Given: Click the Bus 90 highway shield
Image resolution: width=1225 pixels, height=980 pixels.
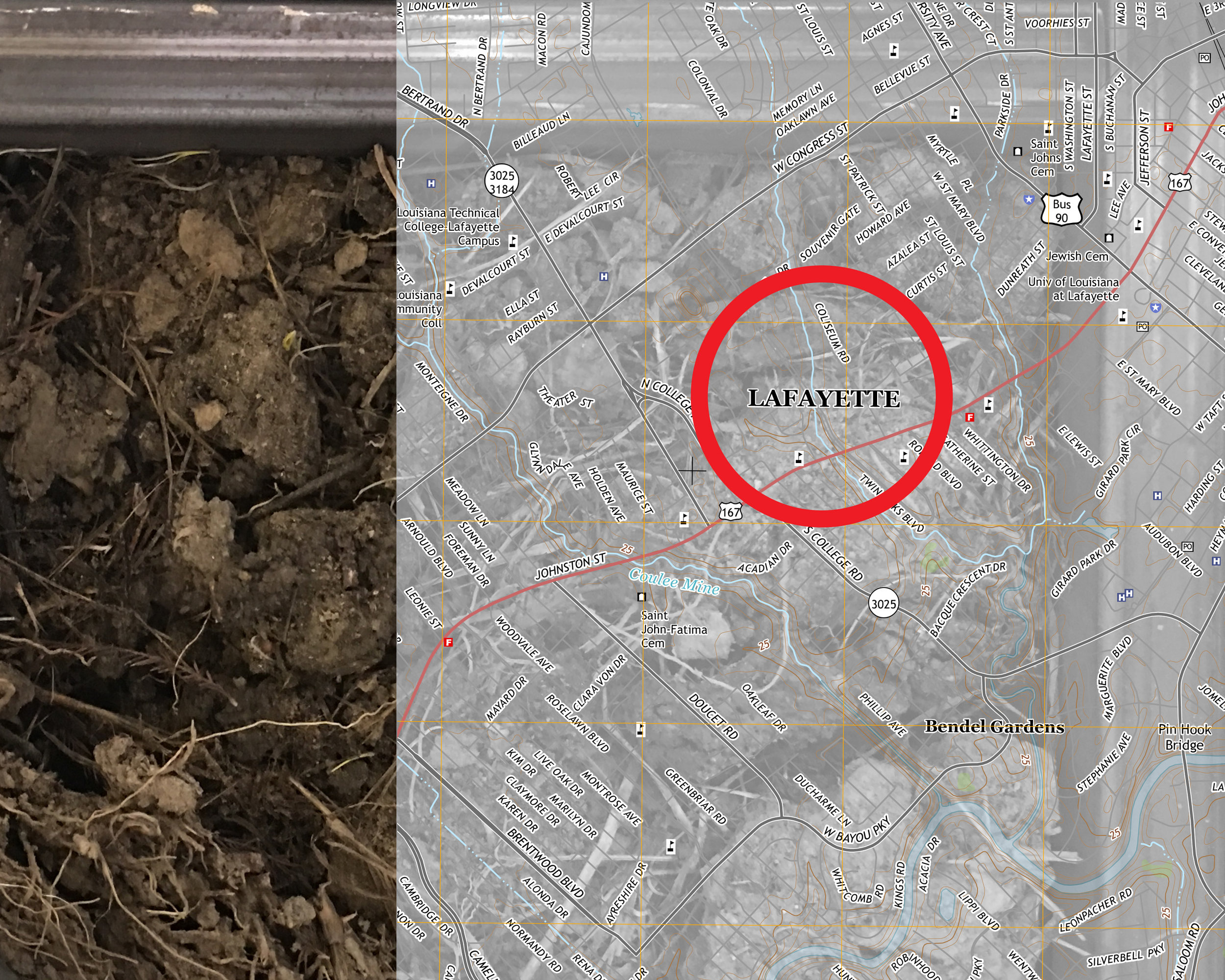Looking at the screenshot, I should pyautogui.click(x=1061, y=211).
